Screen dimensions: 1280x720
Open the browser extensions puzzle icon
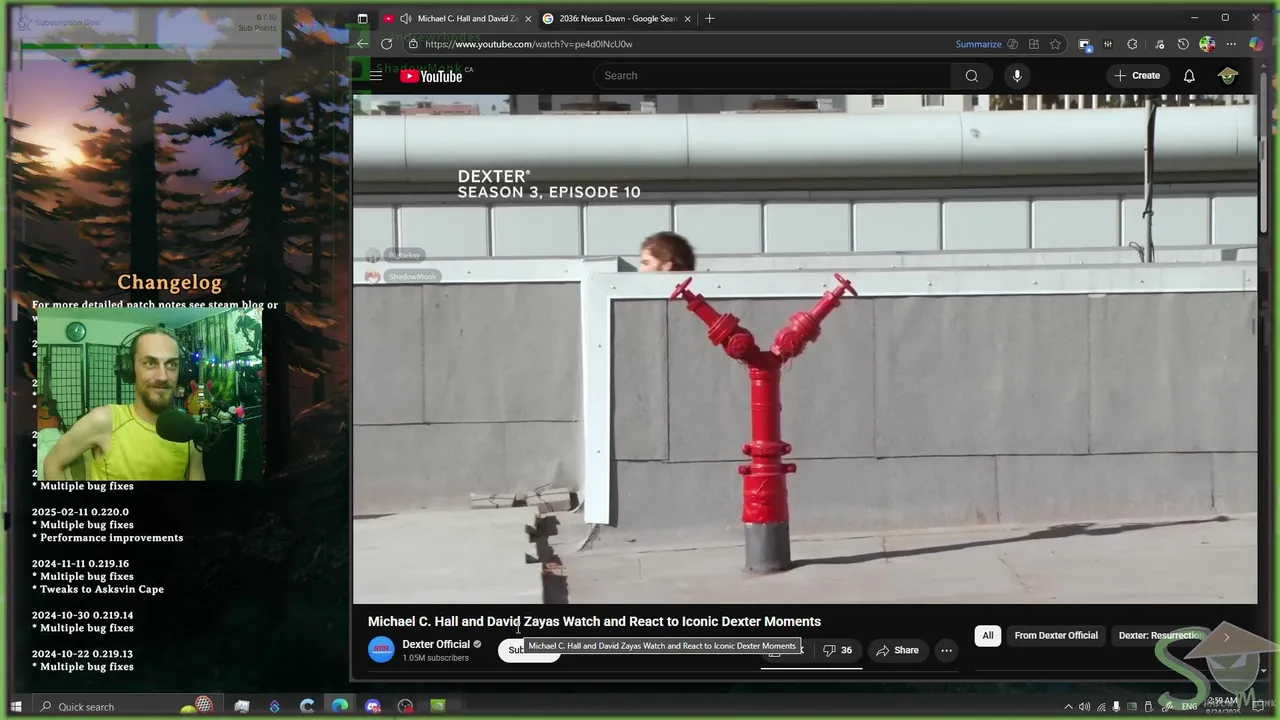[x=1132, y=44]
